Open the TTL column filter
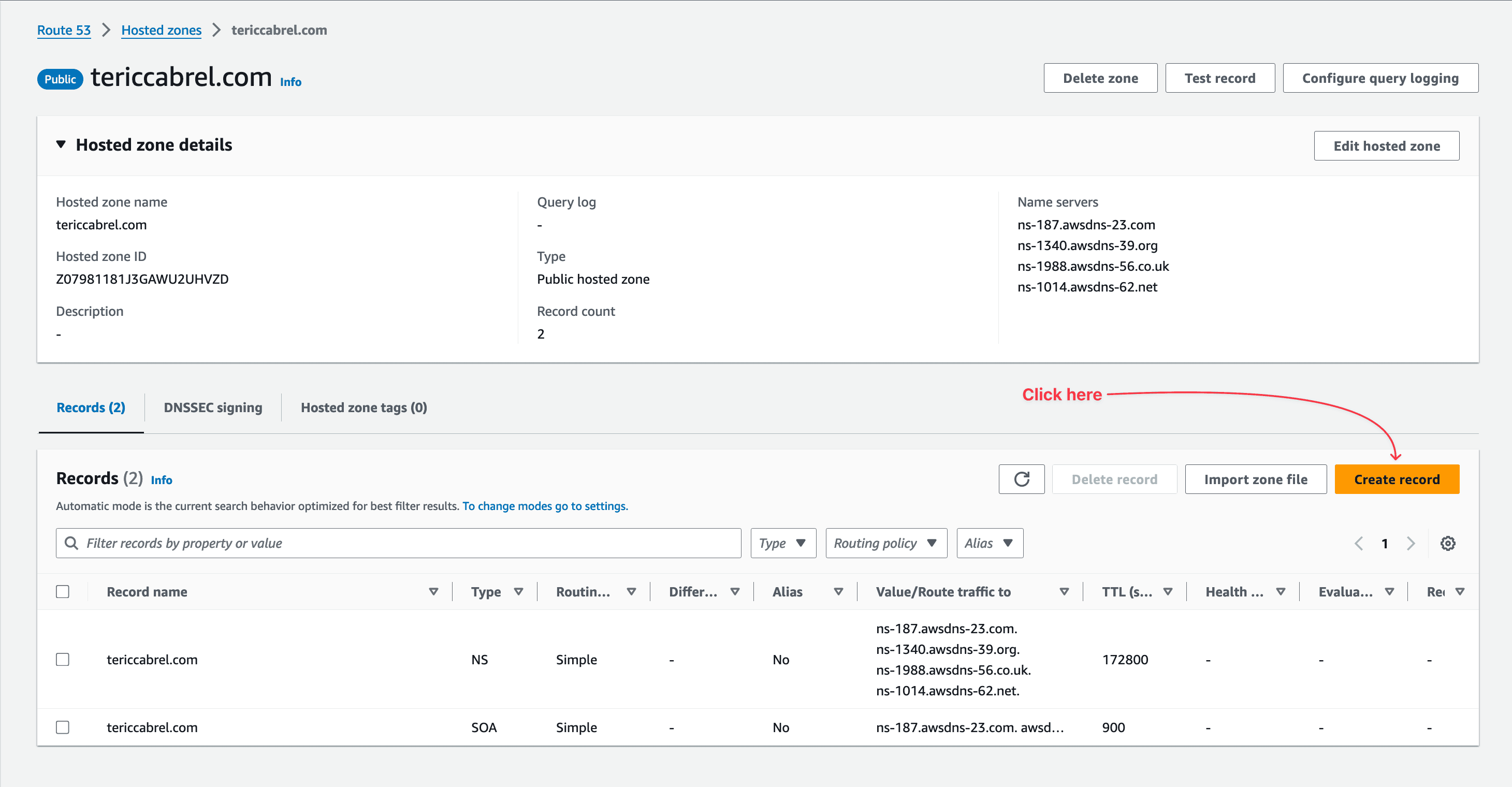Image resolution: width=1512 pixels, height=787 pixels. click(1169, 592)
